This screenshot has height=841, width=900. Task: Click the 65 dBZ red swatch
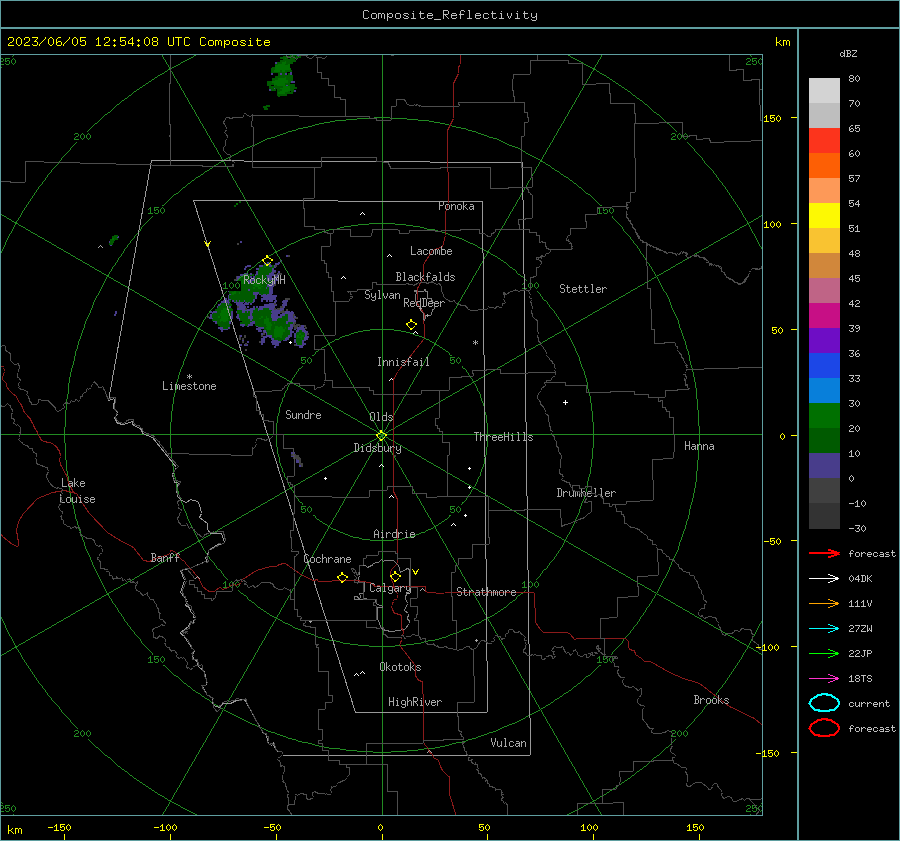tap(824, 141)
